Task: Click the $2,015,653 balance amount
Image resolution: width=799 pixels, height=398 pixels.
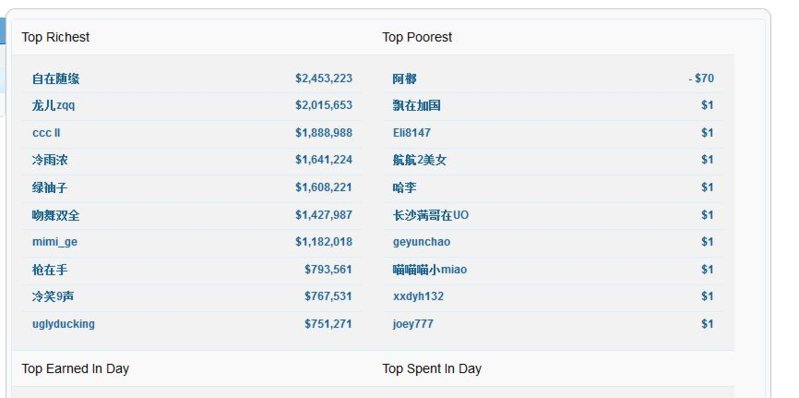Action: (x=324, y=105)
